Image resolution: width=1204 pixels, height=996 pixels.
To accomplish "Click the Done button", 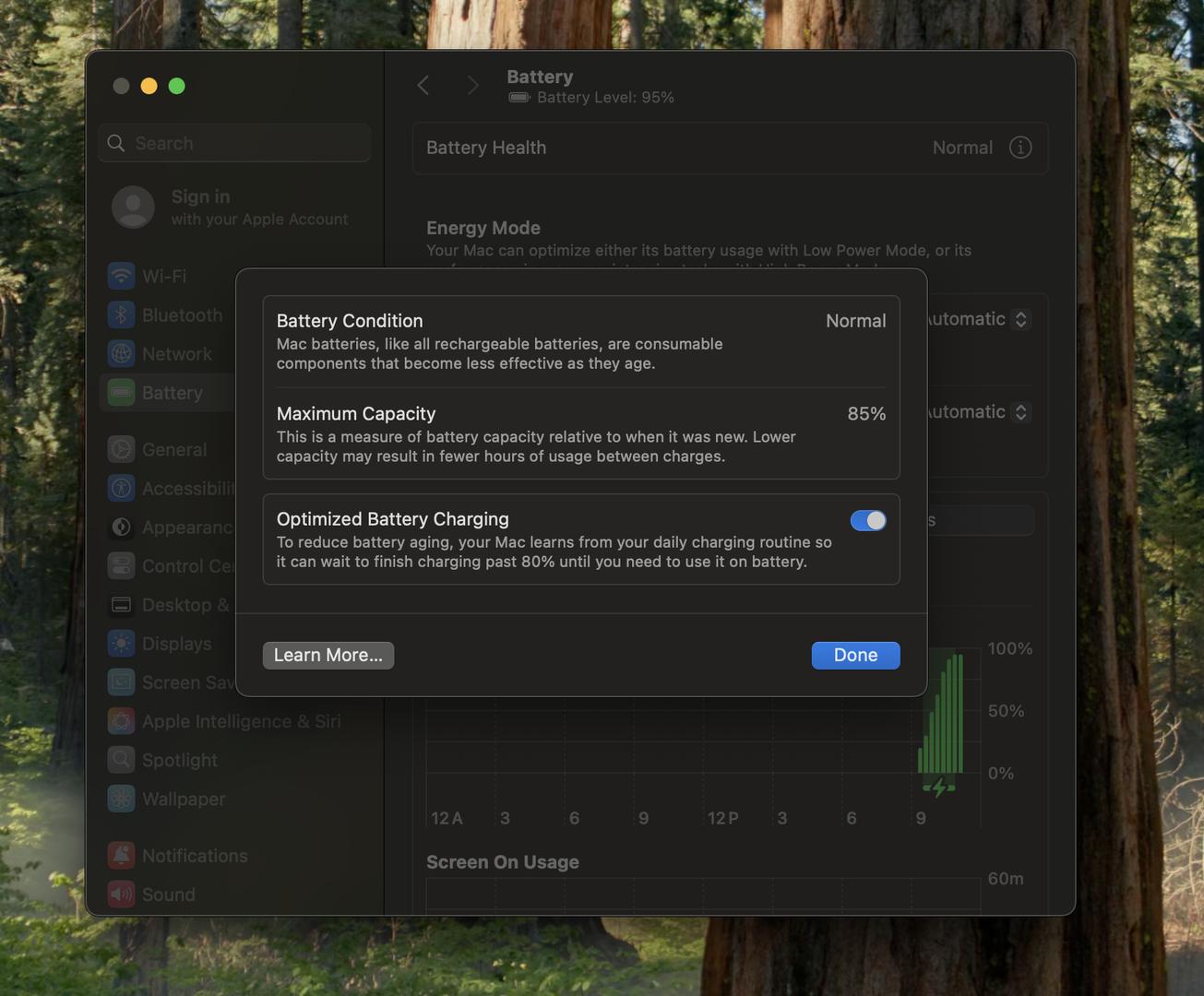I will pos(855,655).
